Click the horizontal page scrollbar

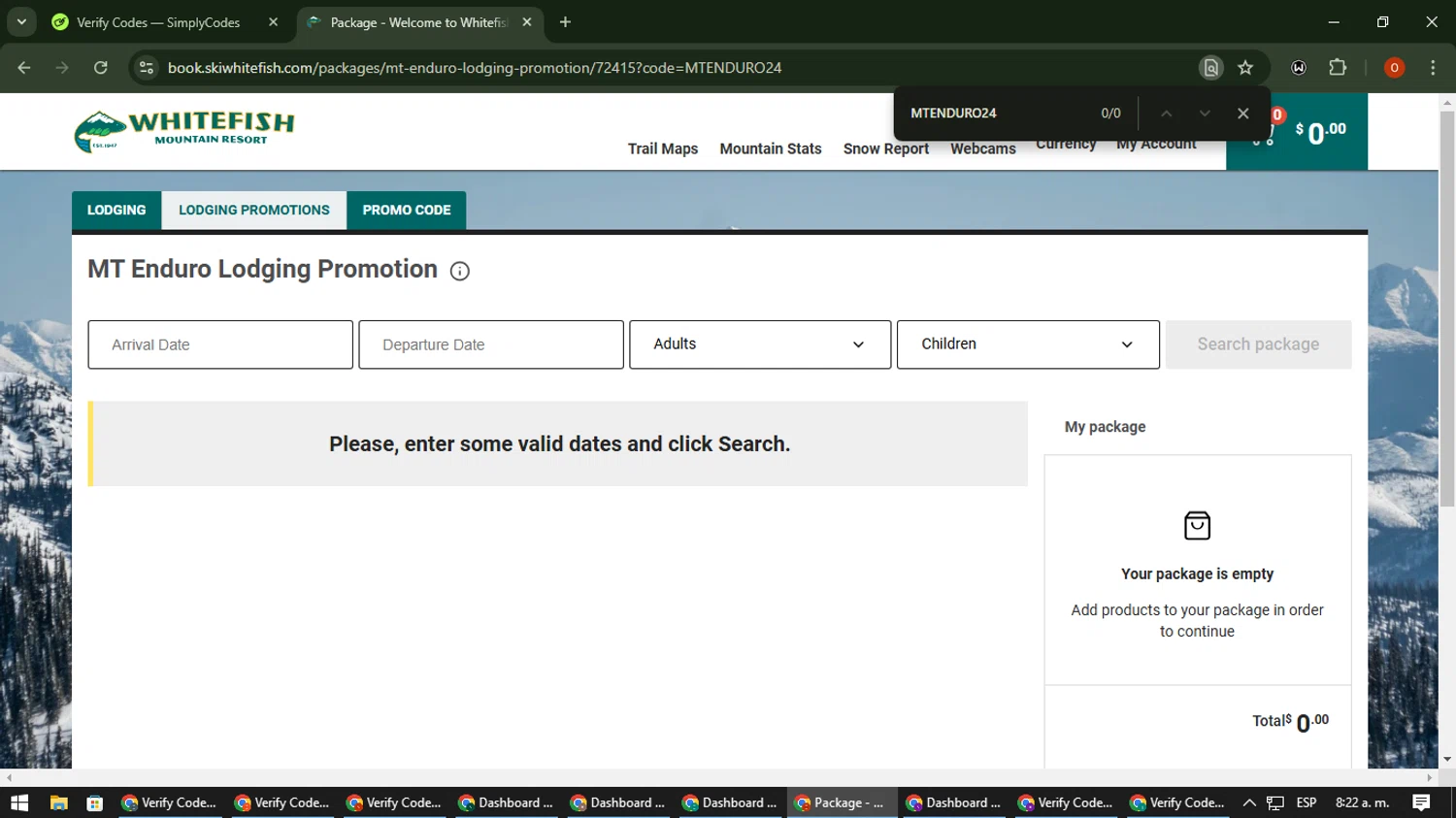tap(718, 777)
